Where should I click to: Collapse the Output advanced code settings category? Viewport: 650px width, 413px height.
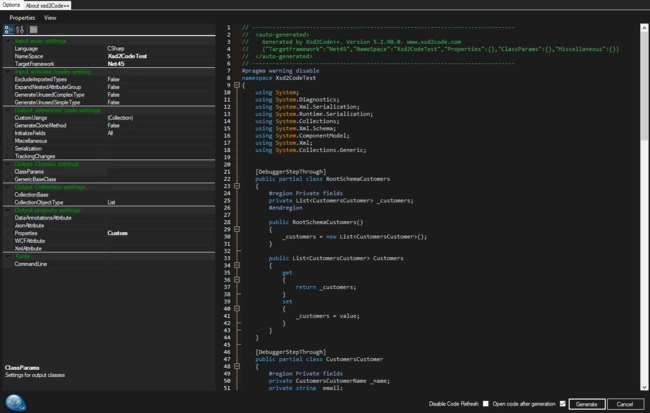8,110
